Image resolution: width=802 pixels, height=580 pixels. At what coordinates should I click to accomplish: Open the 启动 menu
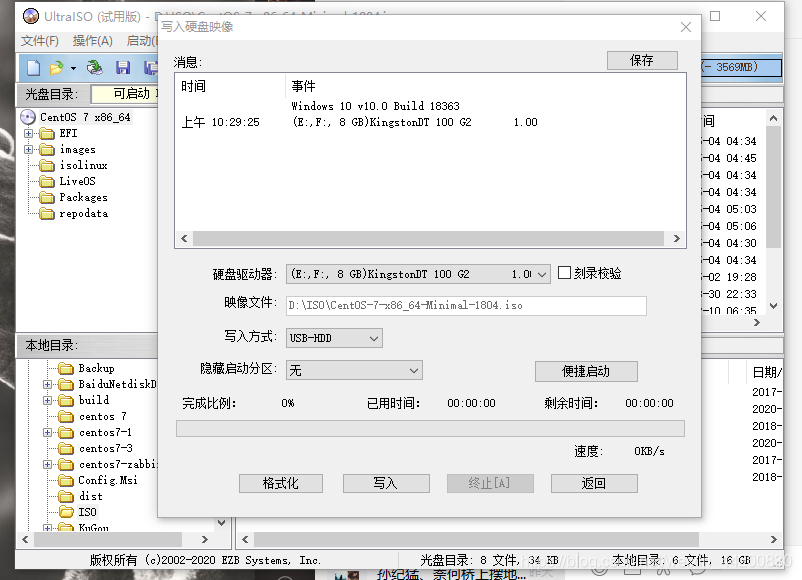coord(142,41)
